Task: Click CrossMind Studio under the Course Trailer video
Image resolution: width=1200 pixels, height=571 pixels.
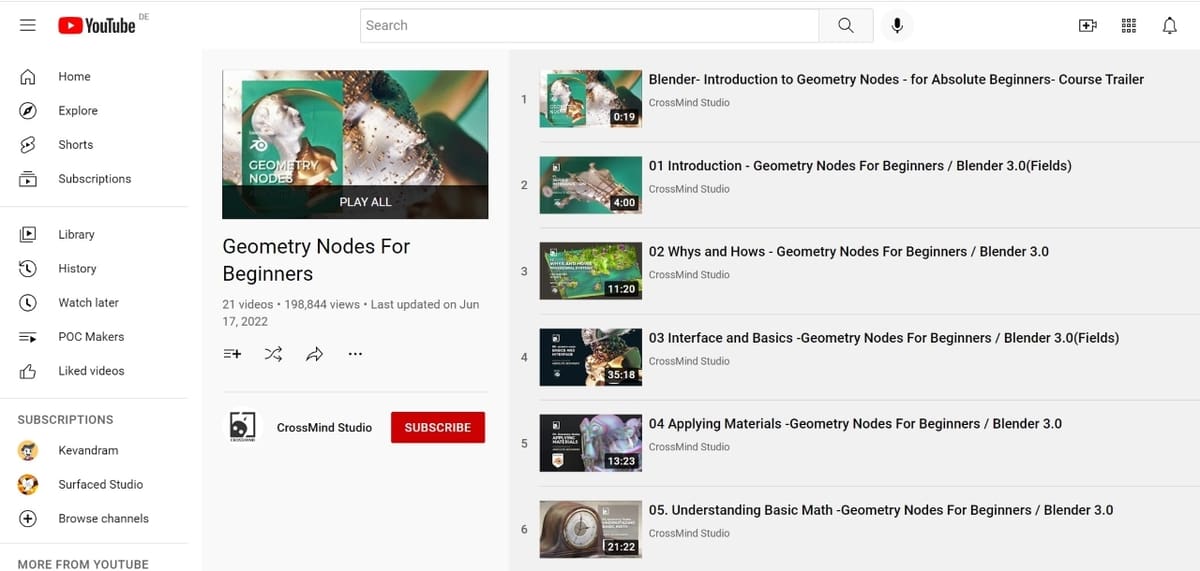Action: coord(689,103)
